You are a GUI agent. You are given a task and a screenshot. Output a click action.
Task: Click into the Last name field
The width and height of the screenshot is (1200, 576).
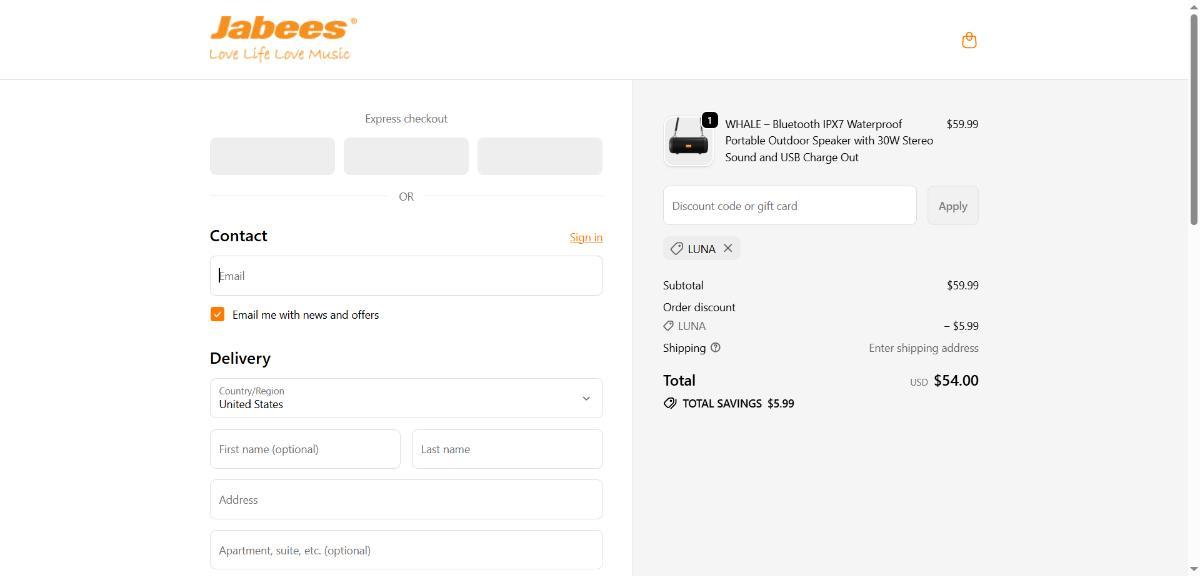(507, 449)
